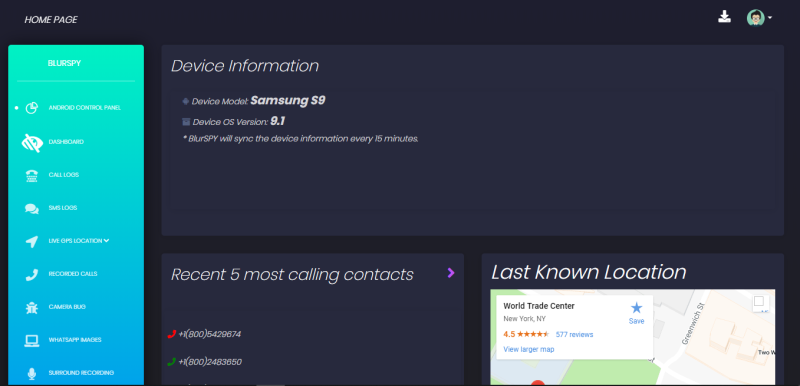Open SMS Logs chat bubbles icon
The height and width of the screenshot is (386, 800).
(32, 209)
